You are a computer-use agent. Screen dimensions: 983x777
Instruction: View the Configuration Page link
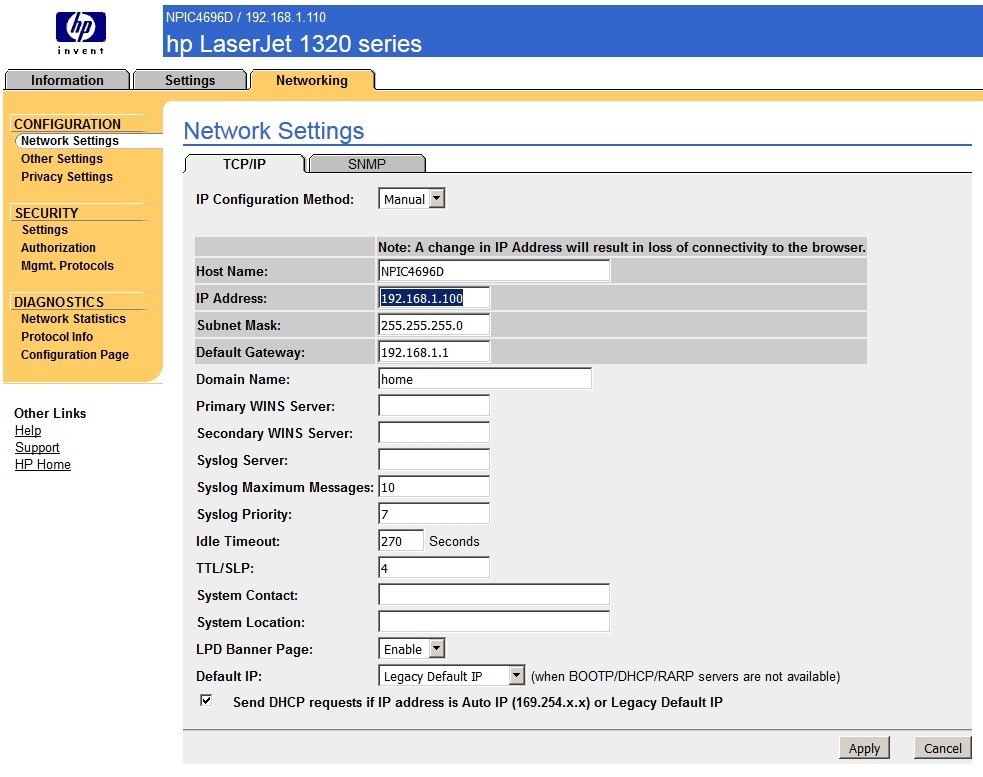click(x=75, y=355)
